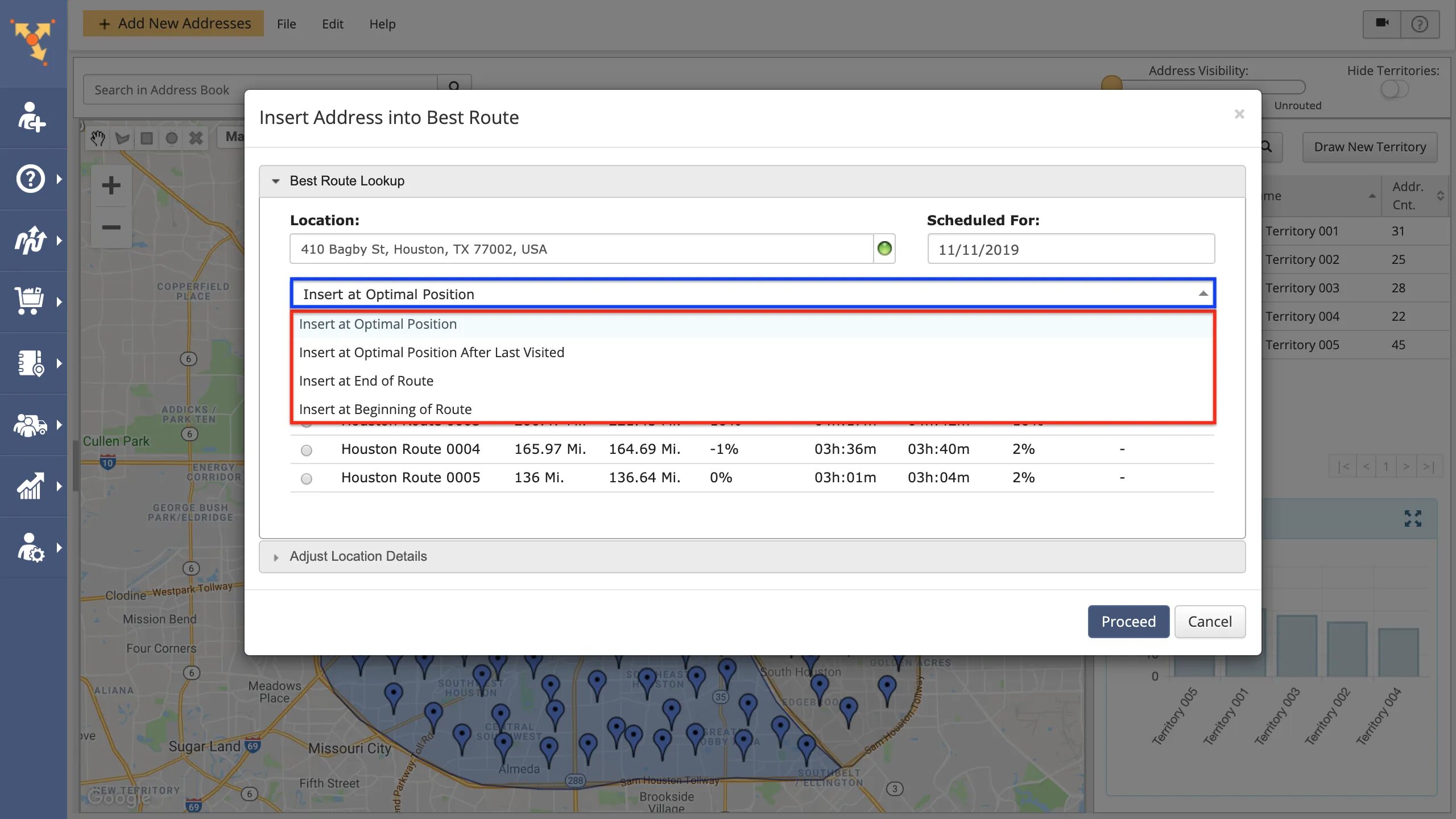Open the analytics chart sidebar icon
Image resolution: width=1456 pixels, height=819 pixels.
31,486
